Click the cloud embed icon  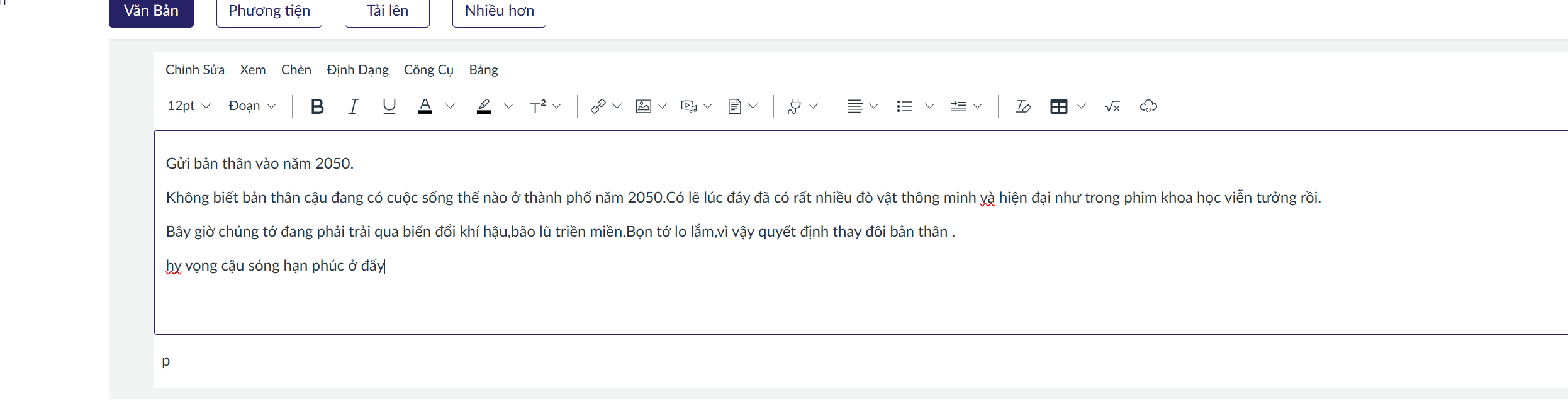pyautogui.click(x=1148, y=106)
